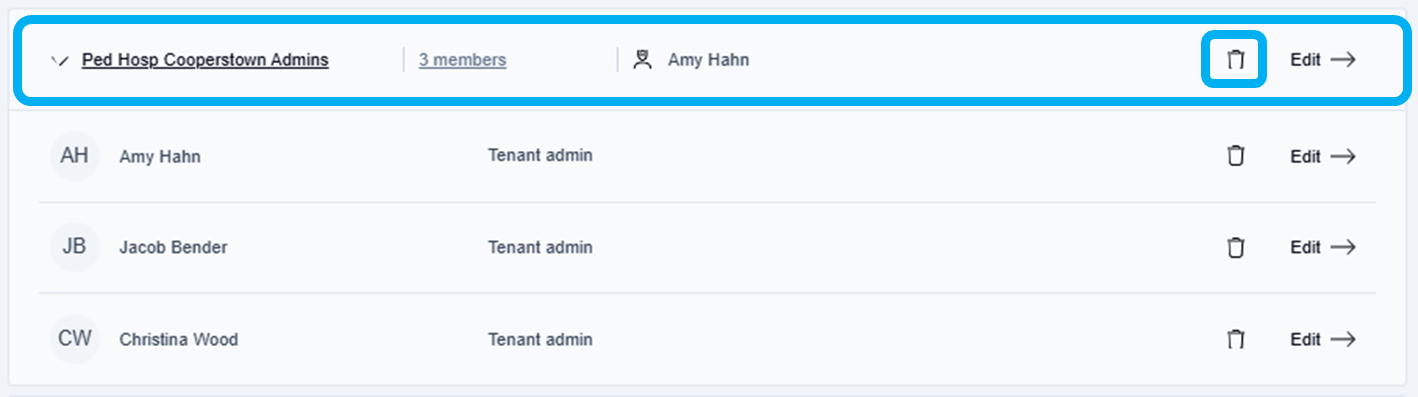The image size is (1418, 397).
Task: Click trash icon for Amy Hahn member
Action: (x=1236, y=156)
